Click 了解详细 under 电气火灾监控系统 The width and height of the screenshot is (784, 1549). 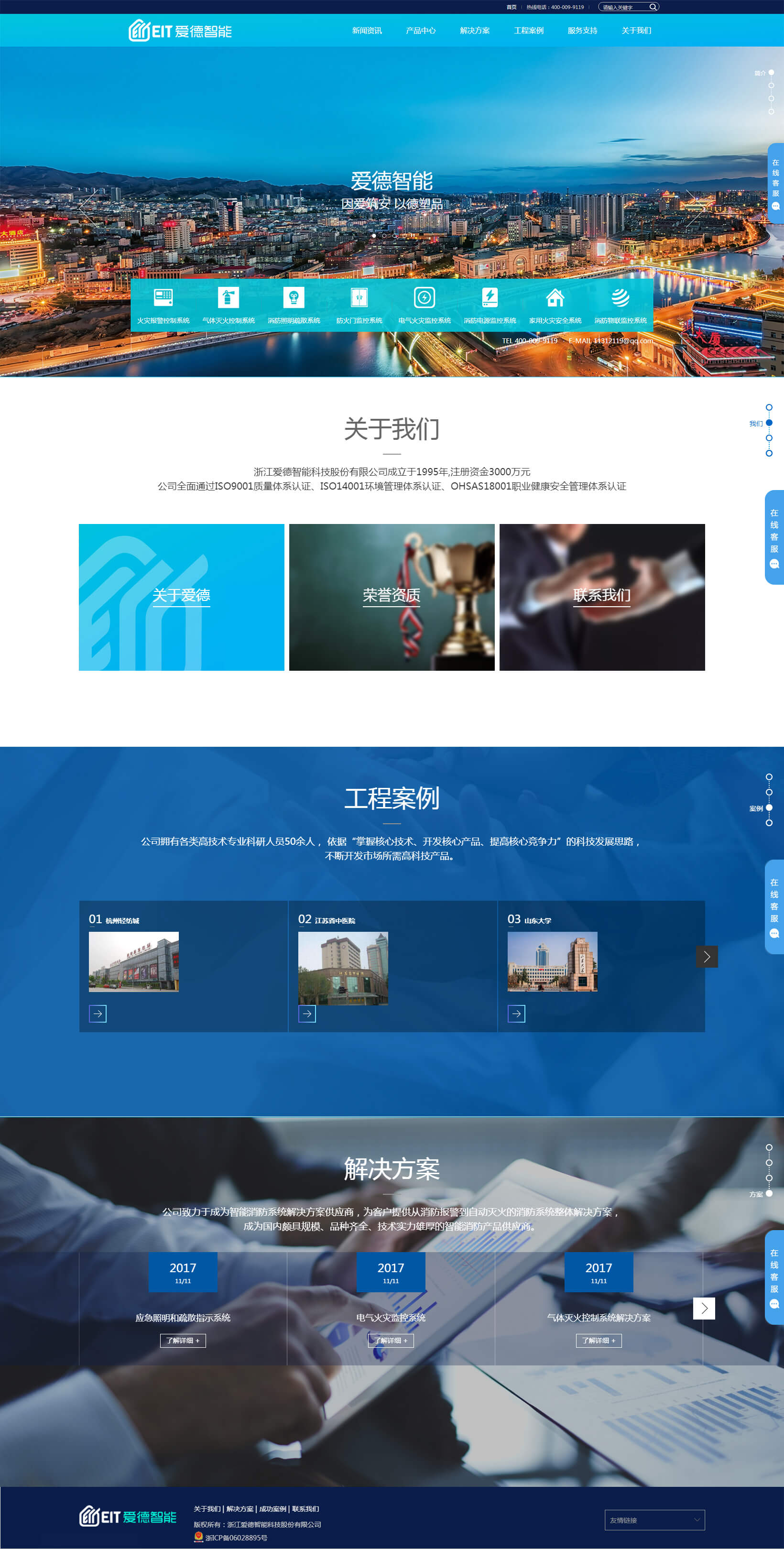391,1341
